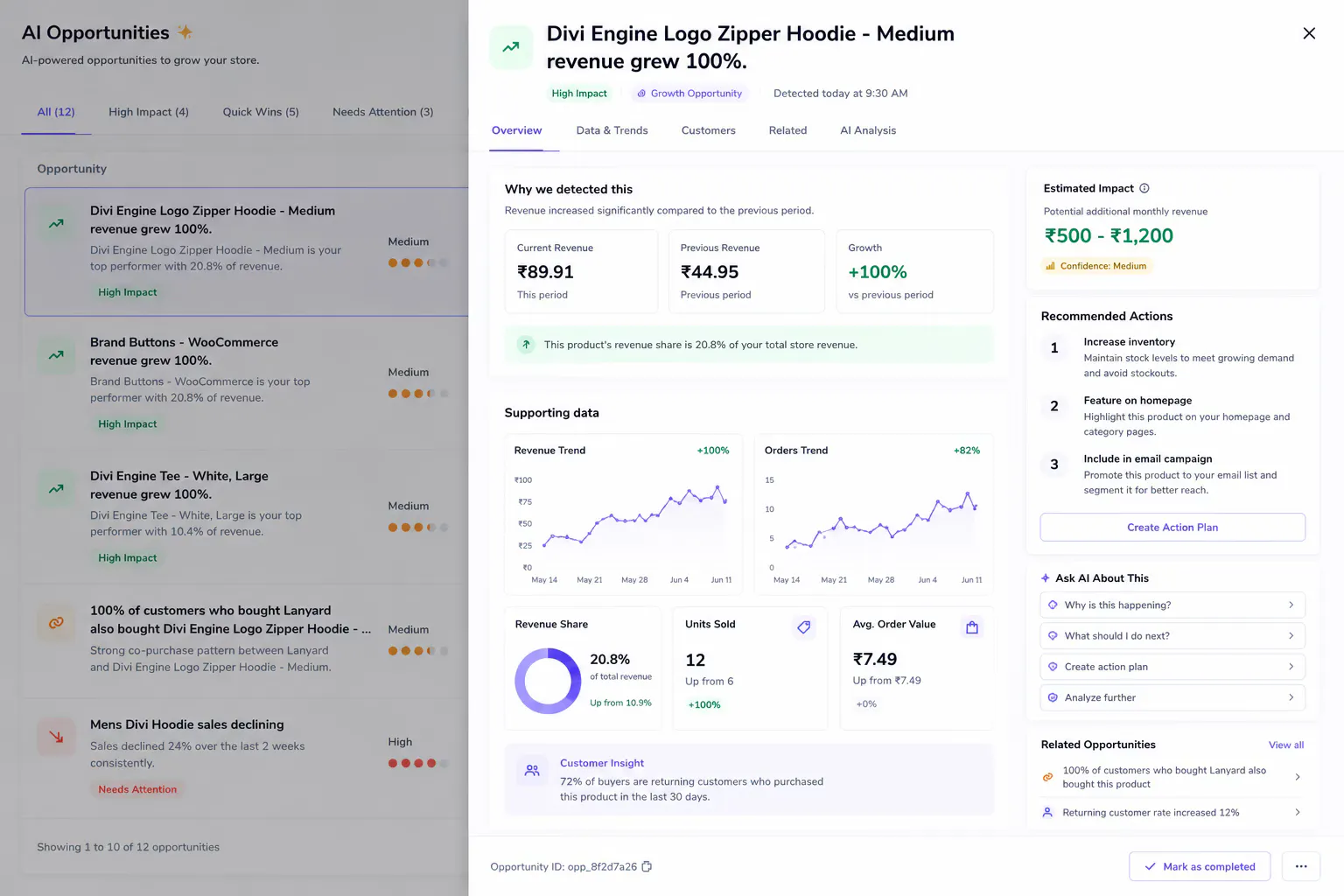Click the info icon next to Estimated Impact
This screenshot has height=896, width=1344.
point(1144,188)
